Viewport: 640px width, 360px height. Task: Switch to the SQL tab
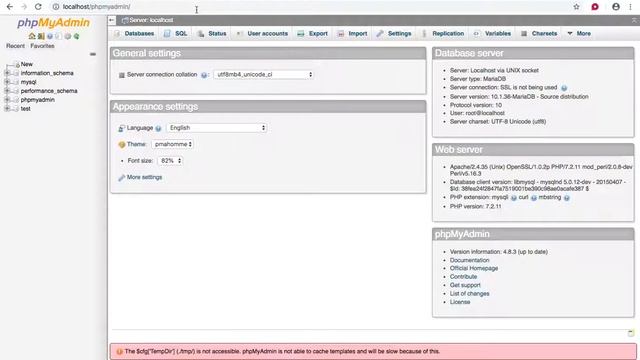[x=176, y=33]
